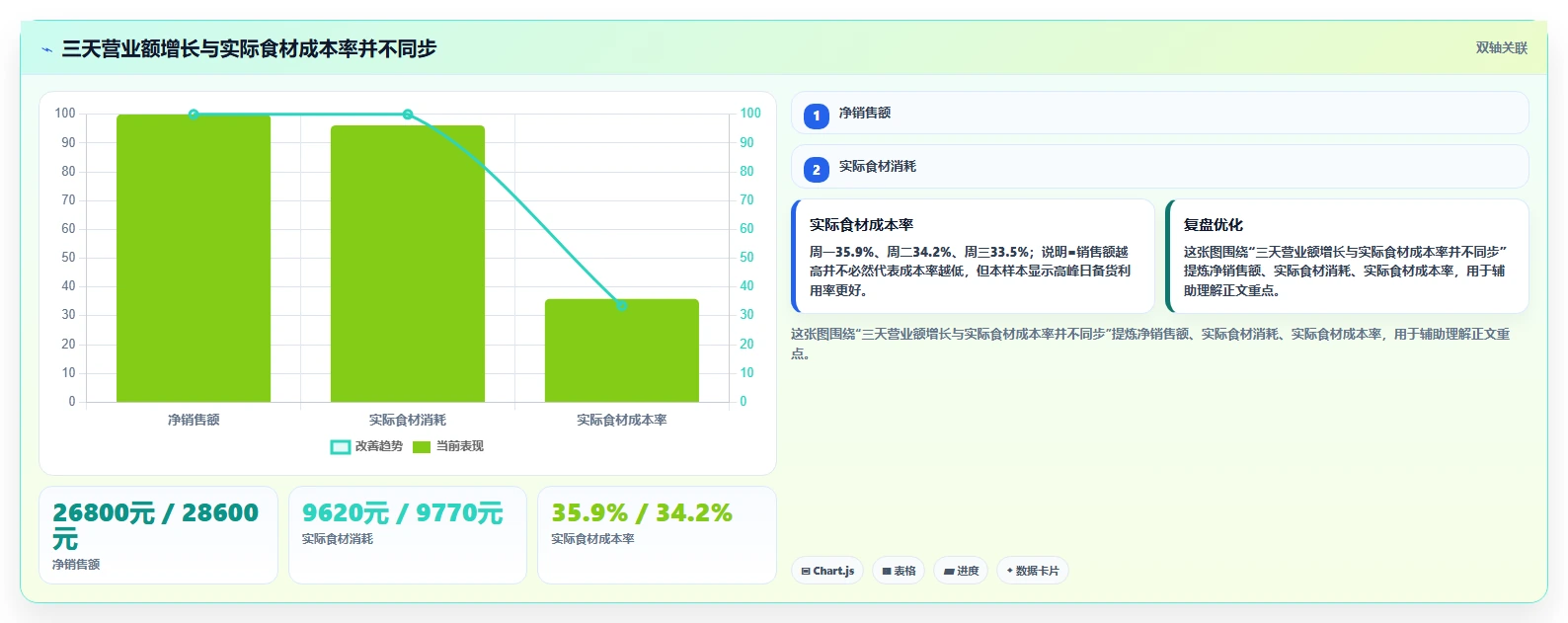Screen dimensions: 1568x623
Task: Open the list row 1 净销售额
Action: 1160,114
